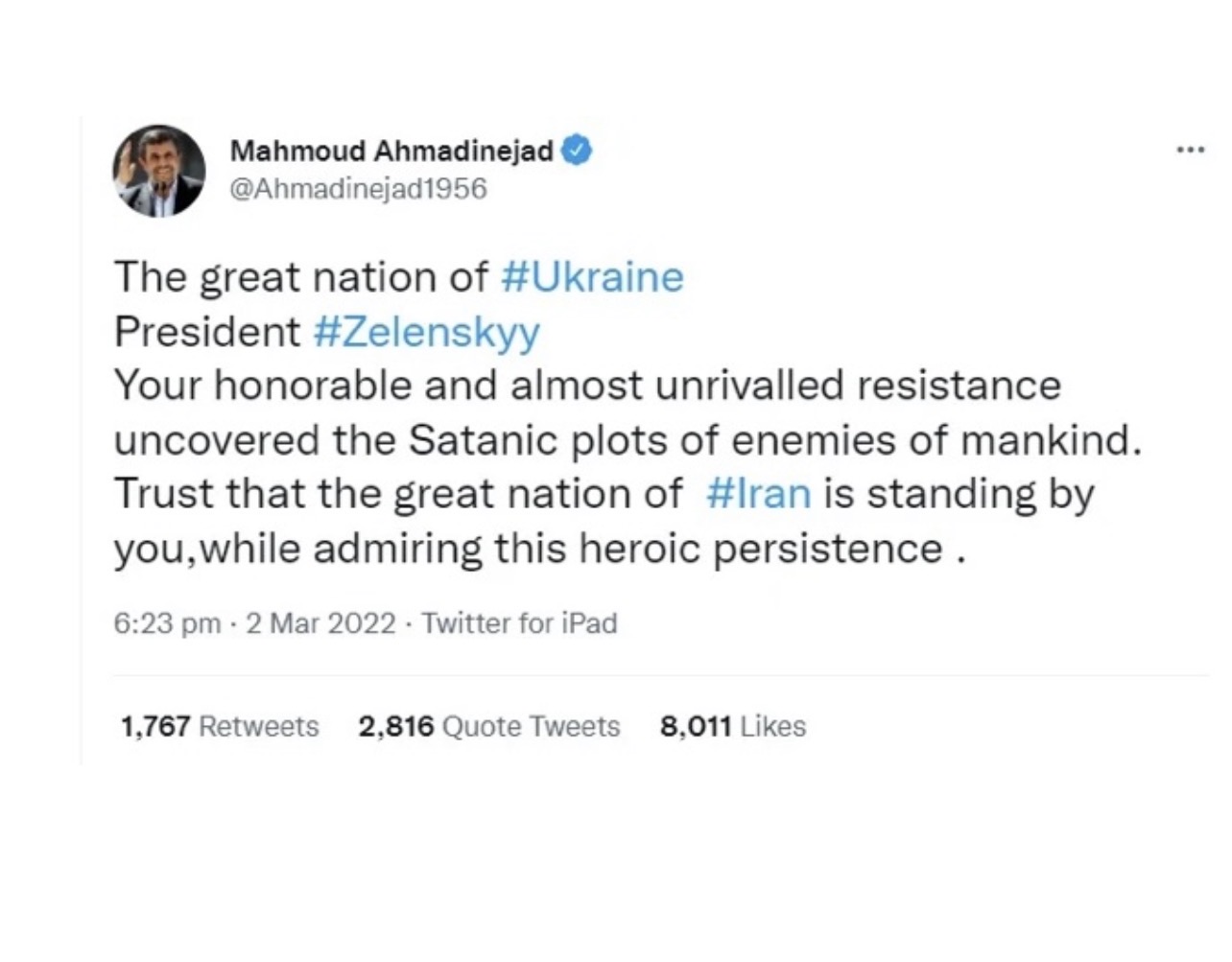The width and height of the screenshot is (1232, 962).
Task: Click the word 'President' in the tweet
Action: [x=206, y=332]
